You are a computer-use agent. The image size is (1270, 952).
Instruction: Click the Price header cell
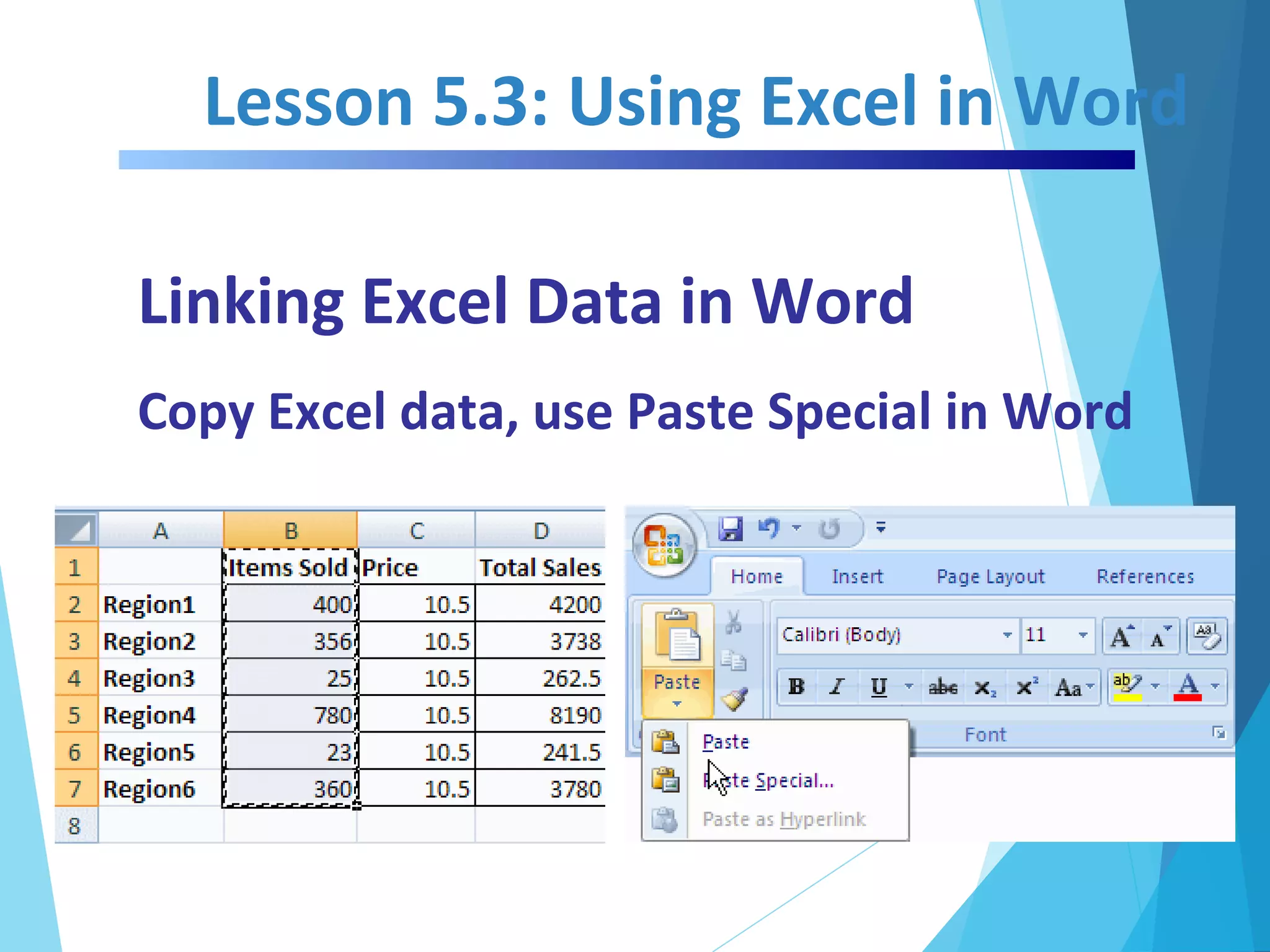click(416, 566)
